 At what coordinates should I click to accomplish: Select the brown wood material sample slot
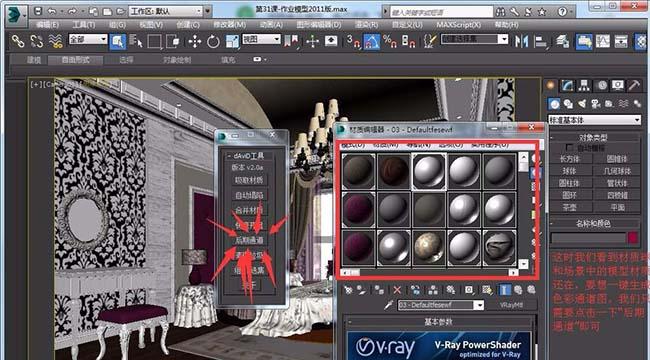[x=394, y=171]
